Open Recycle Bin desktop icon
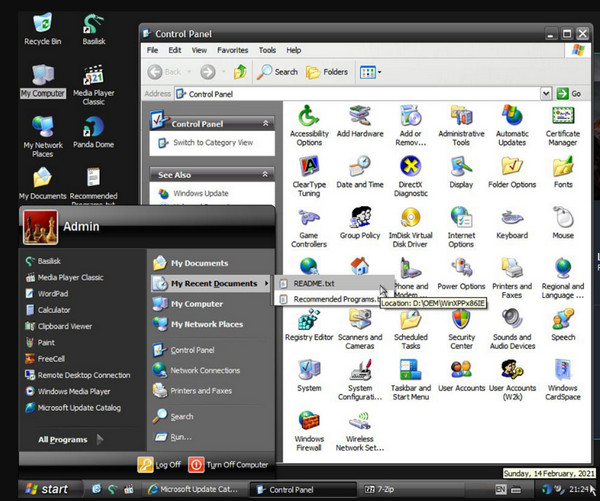The width and height of the screenshot is (600, 501). point(42,29)
